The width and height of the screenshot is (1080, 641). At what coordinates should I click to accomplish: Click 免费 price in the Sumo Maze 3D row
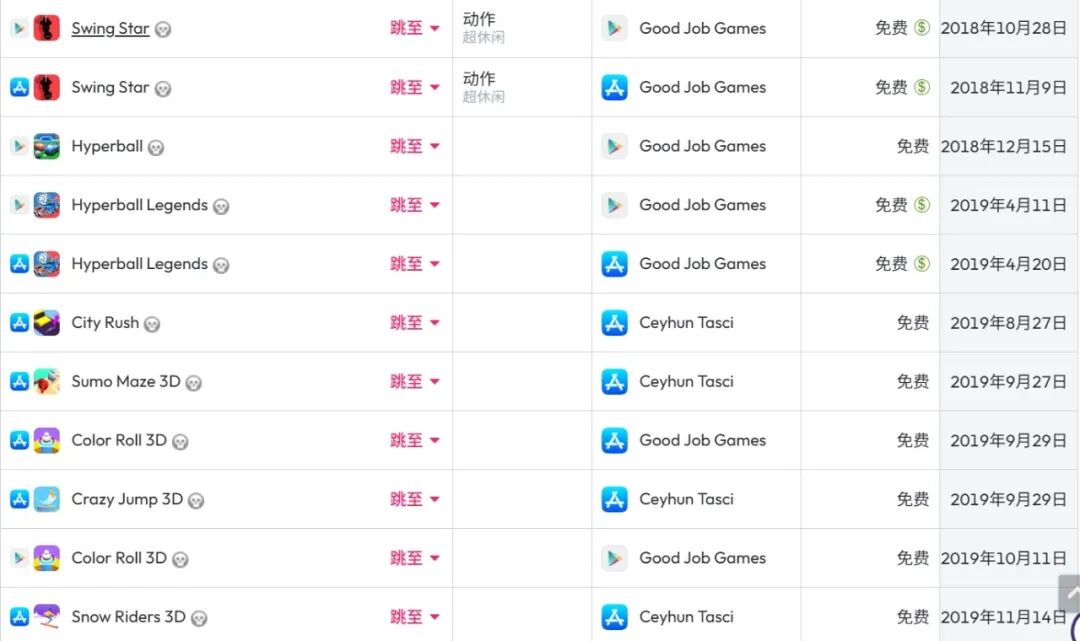913,381
